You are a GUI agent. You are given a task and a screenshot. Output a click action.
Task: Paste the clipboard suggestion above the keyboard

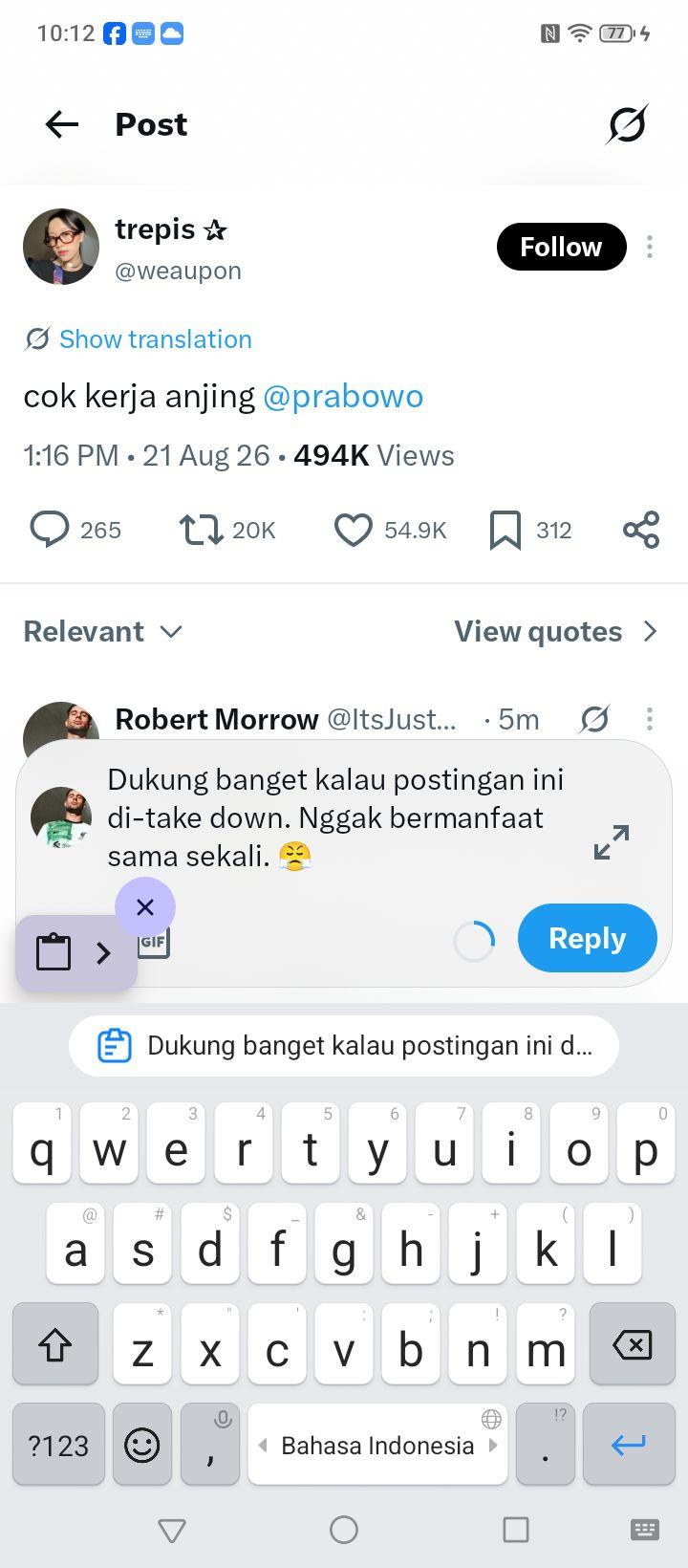pyautogui.click(x=344, y=1046)
